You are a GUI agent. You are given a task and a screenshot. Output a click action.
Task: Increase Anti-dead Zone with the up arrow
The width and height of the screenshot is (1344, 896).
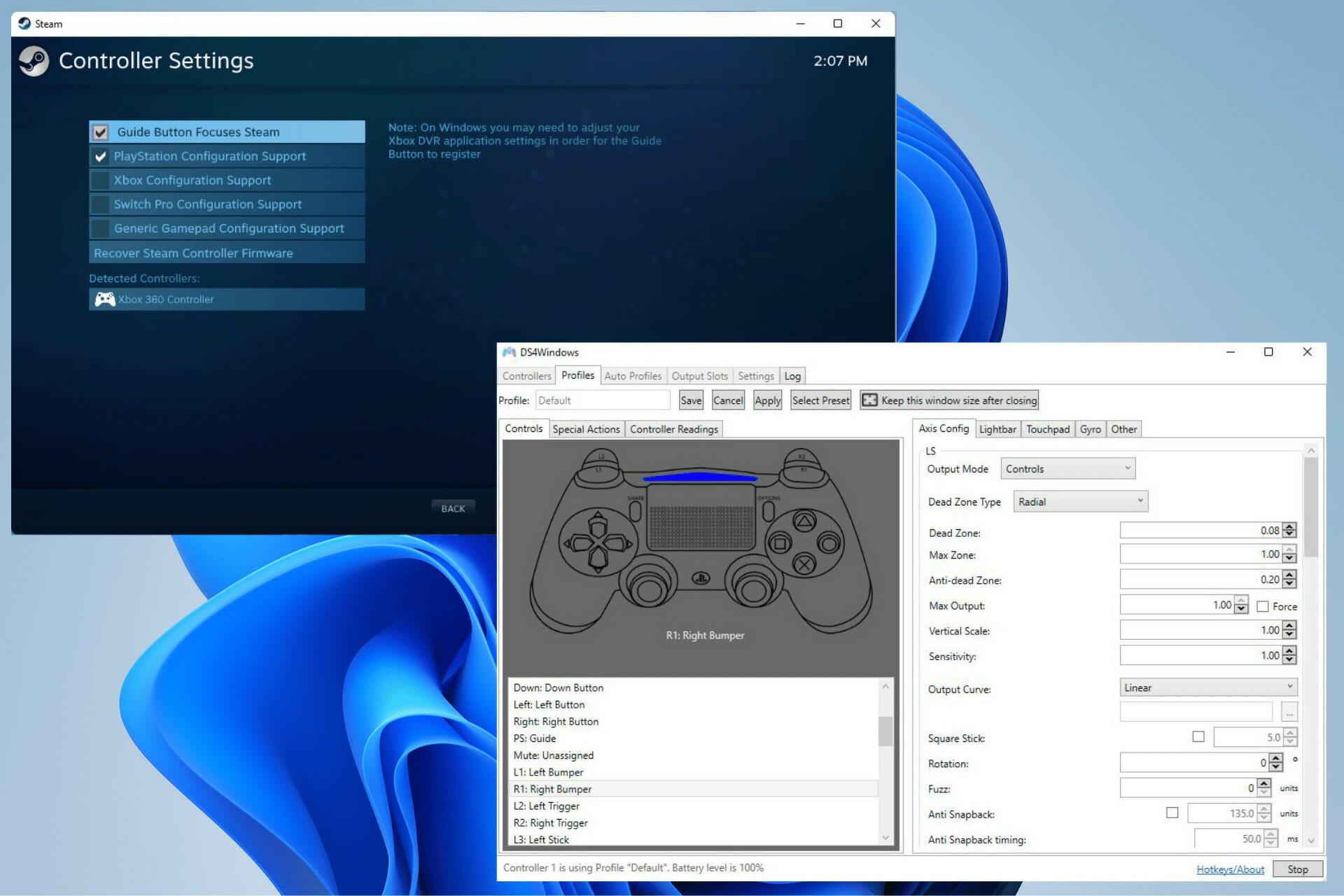1290,575
